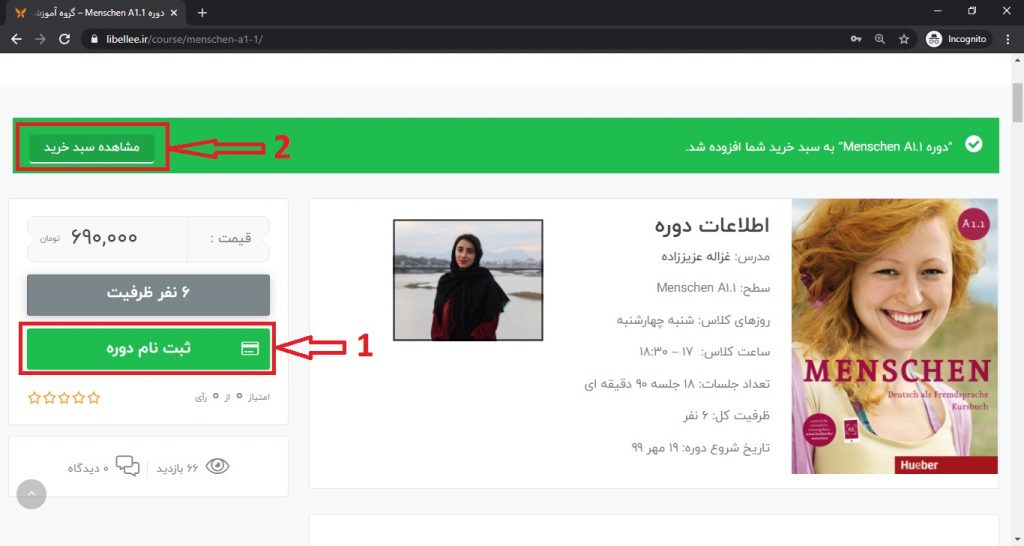Screen dimensions: 1024x546
Task: Click the comments speech bubble icon
Action: pos(127,466)
